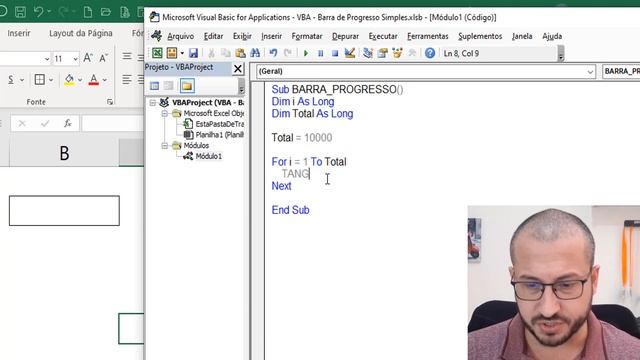The height and width of the screenshot is (360, 640).
Task: Click View Microsoft Excel icon in VBA toolbar
Action: point(157,53)
